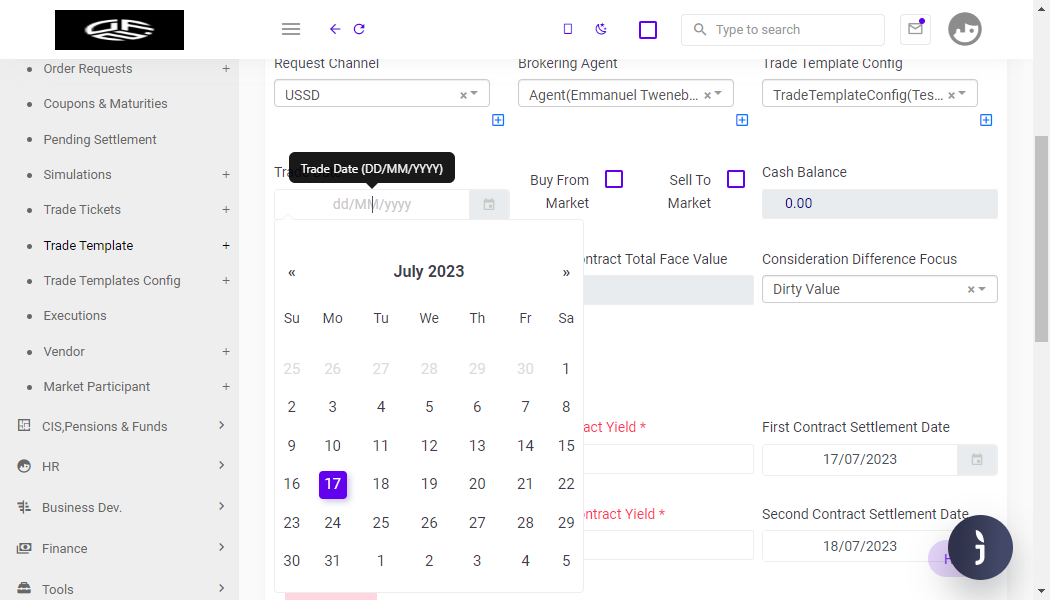Click the refresh icon in top bar
This screenshot has width=1050, height=600.
tap(359, 29)
